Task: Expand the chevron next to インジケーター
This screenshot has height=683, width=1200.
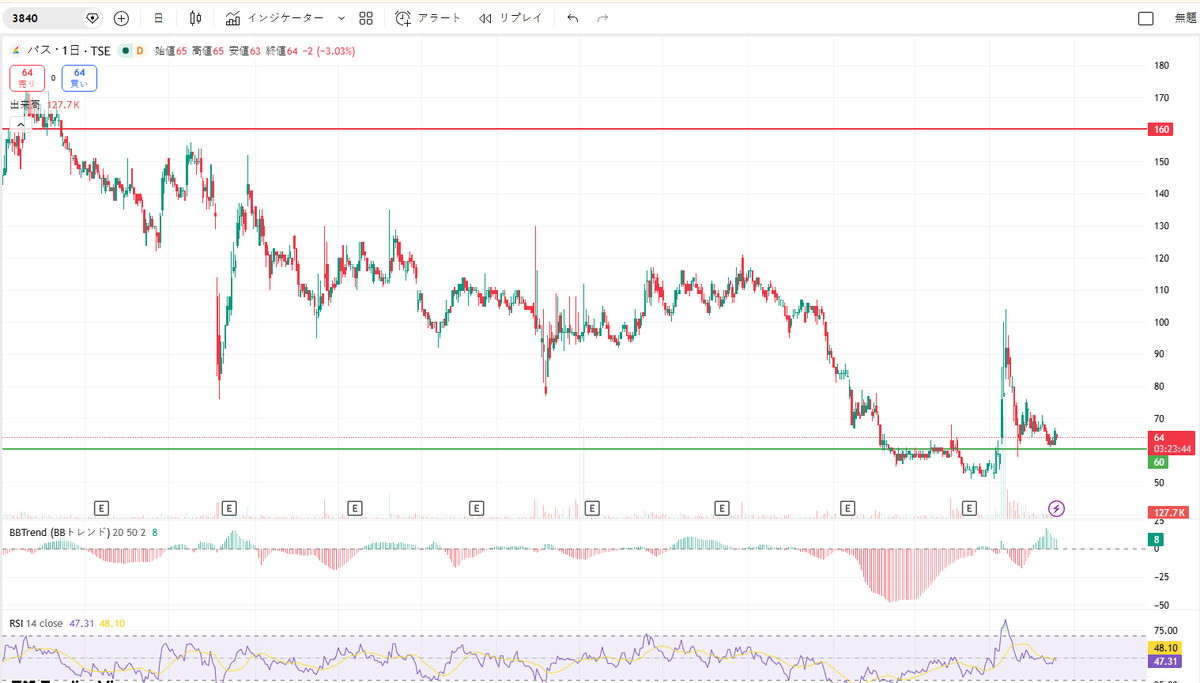Action: 341,18
